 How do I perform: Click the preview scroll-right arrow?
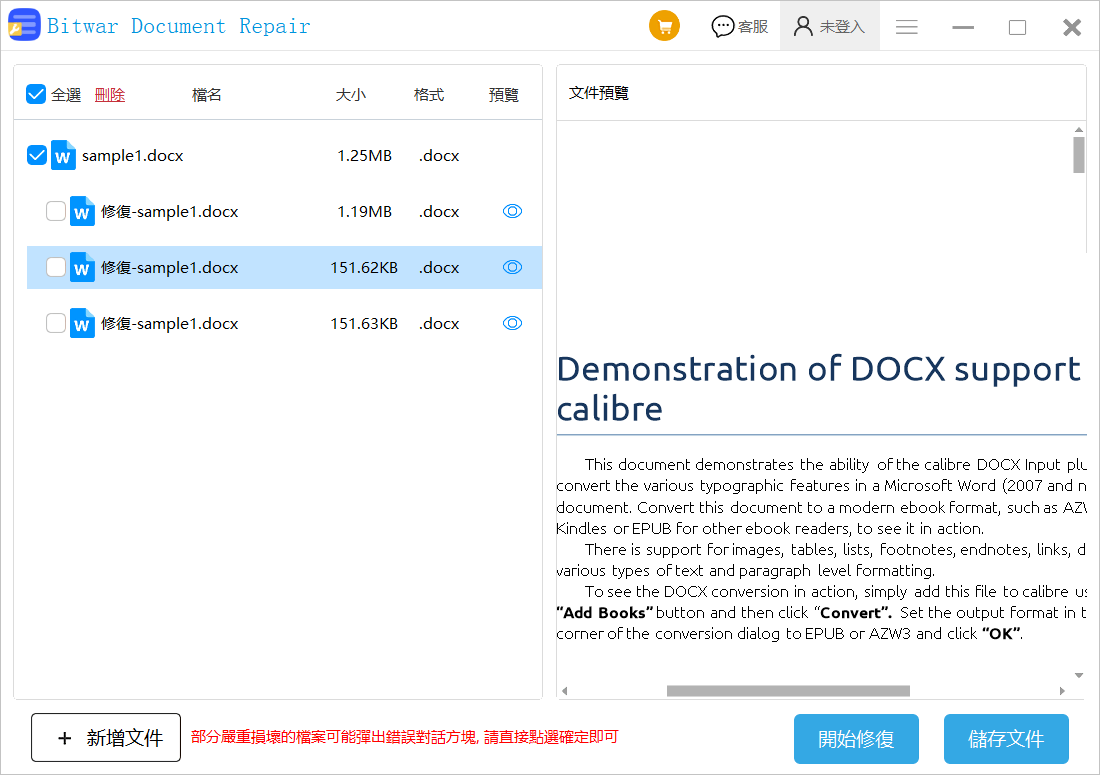pyautogui.click(x=1062, y=691)
